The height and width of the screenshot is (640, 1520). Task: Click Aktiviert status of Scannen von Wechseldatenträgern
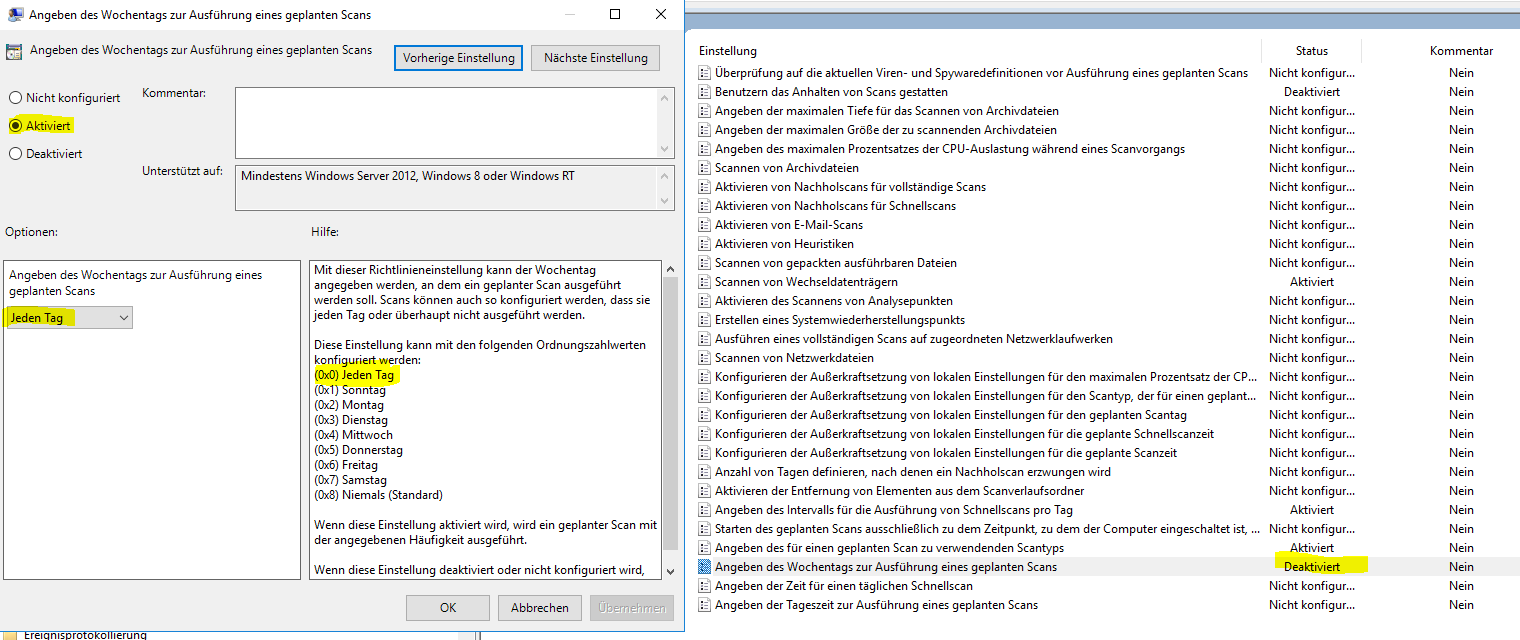point(1311,282)
